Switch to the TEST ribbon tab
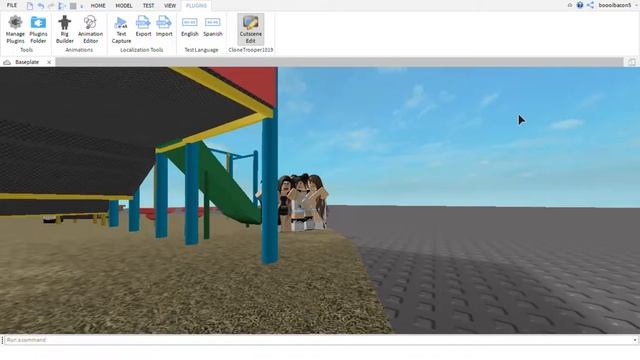Image resolution: width=640 pixels, height=360 pixels. [148, 6]
